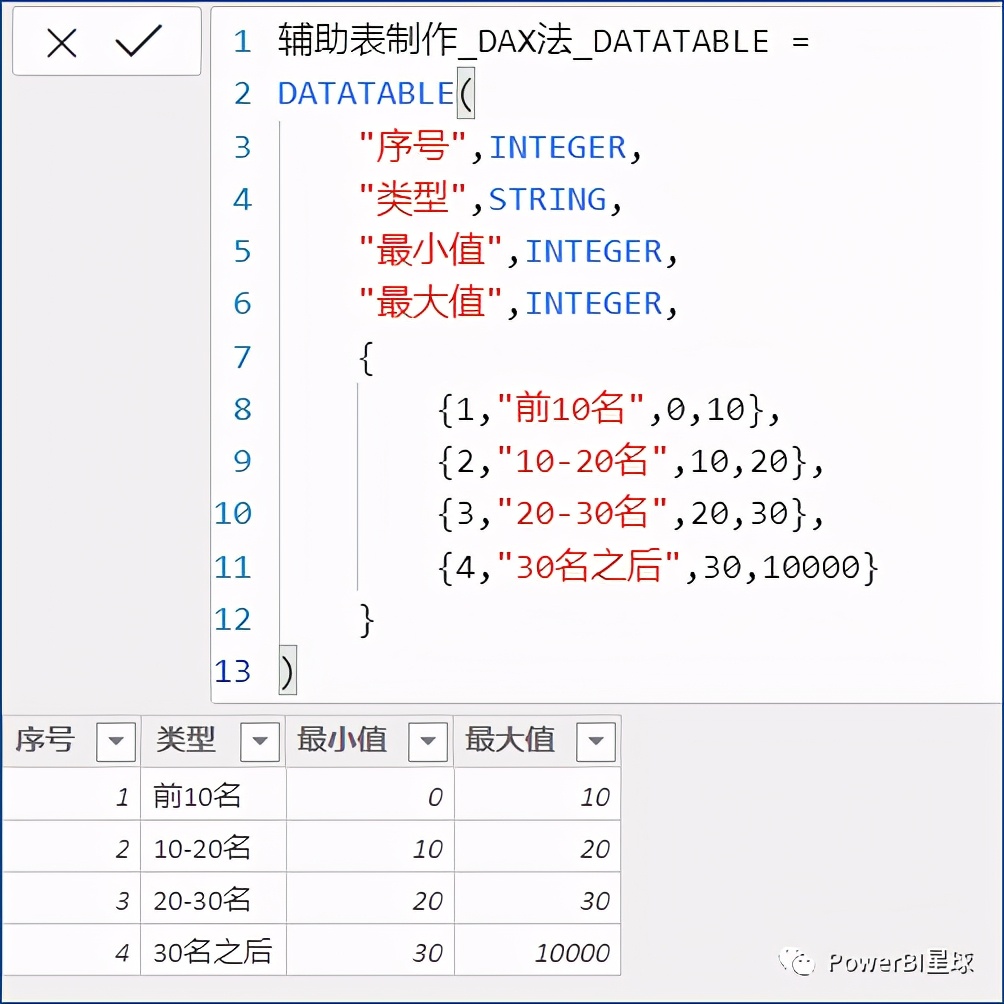Screen dimensions: 1004x1004
Task: Click the "序号" string on line 3
Action: click(x=412, y=147)
